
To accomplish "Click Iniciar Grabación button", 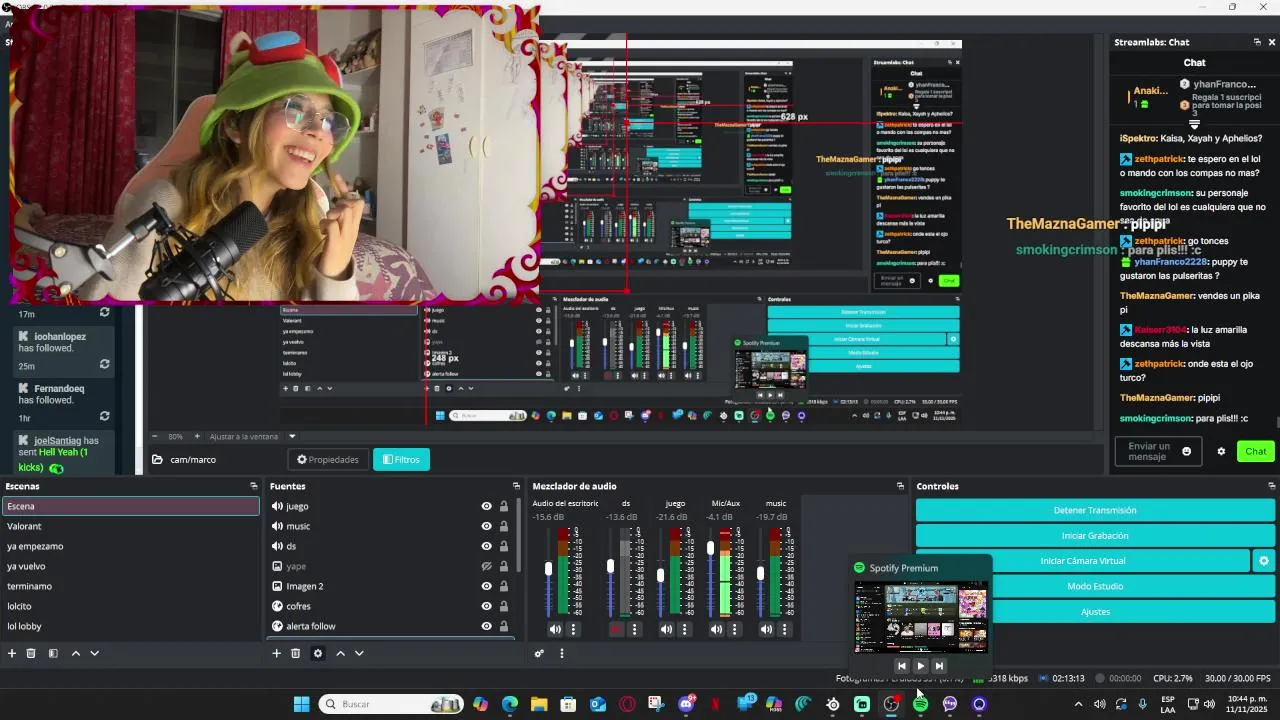I will click(x=1095, y=536).
